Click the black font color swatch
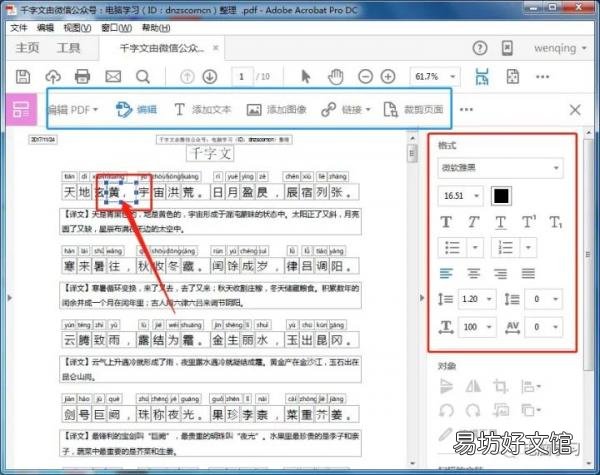Screen dimensions: 600x475 (501, 196)
